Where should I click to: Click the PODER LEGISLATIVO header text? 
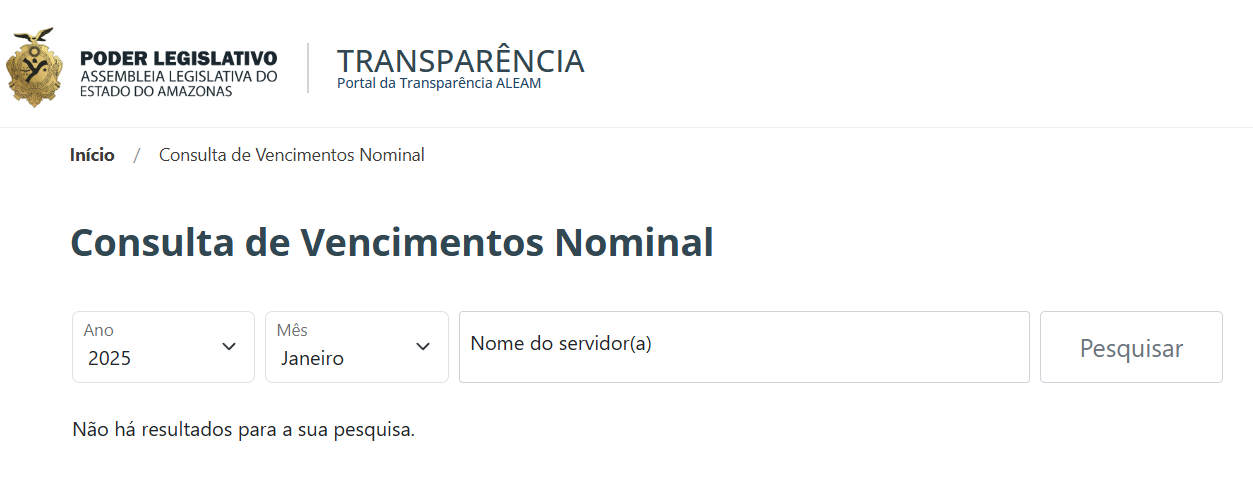pos(178,58)
